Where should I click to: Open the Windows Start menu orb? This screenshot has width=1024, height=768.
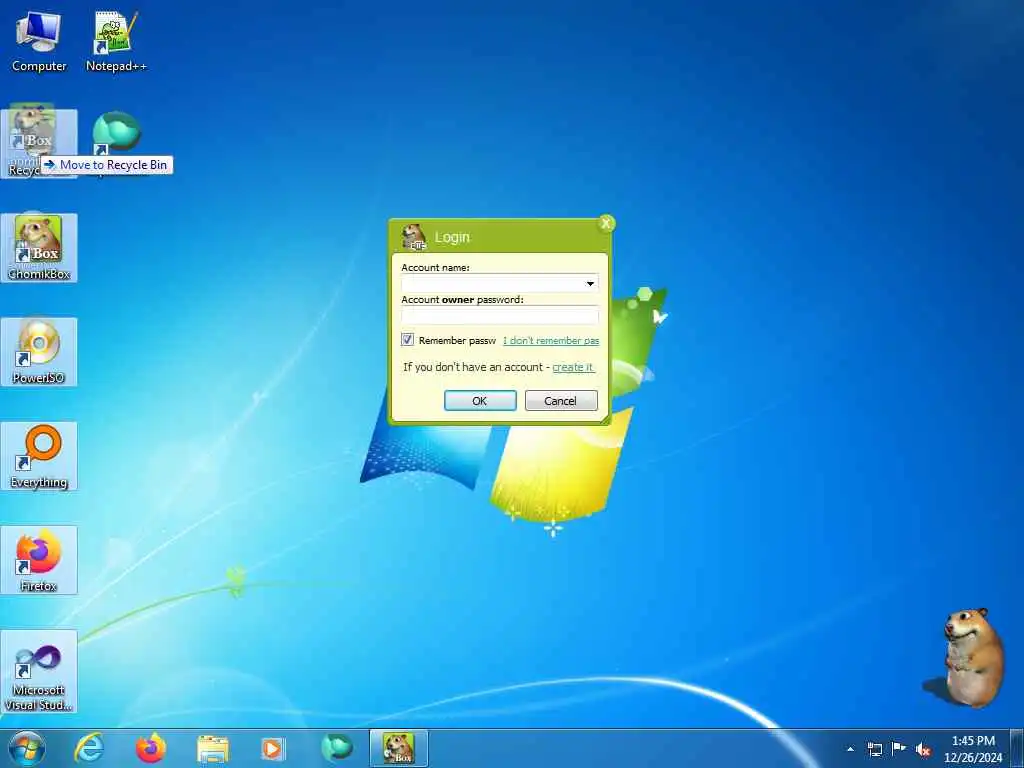click(27, 748)
